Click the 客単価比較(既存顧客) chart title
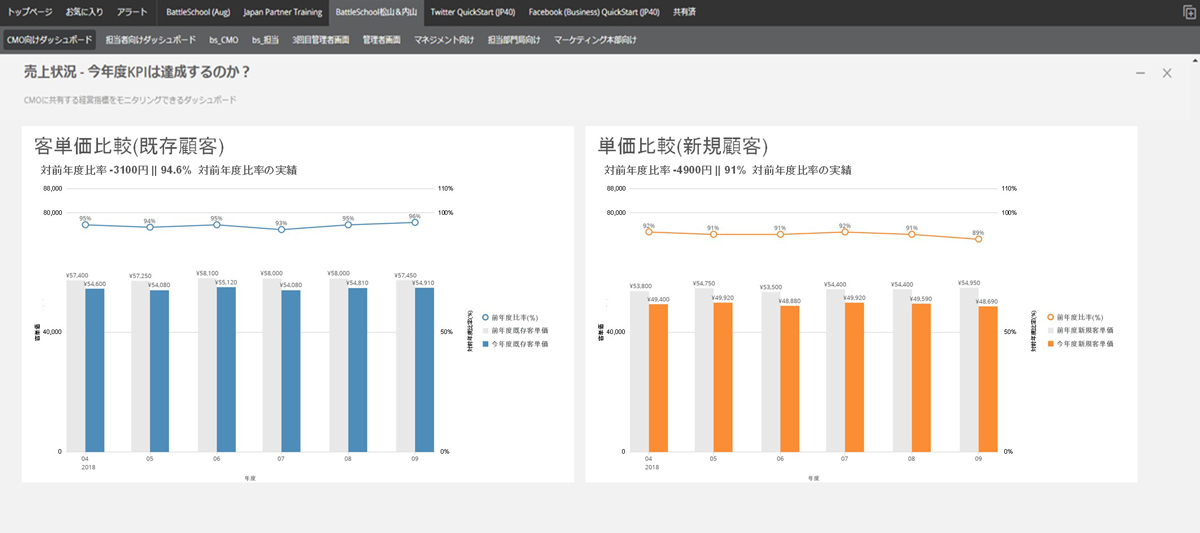The width and height of the screenshot is (1200, 533). 129,146
